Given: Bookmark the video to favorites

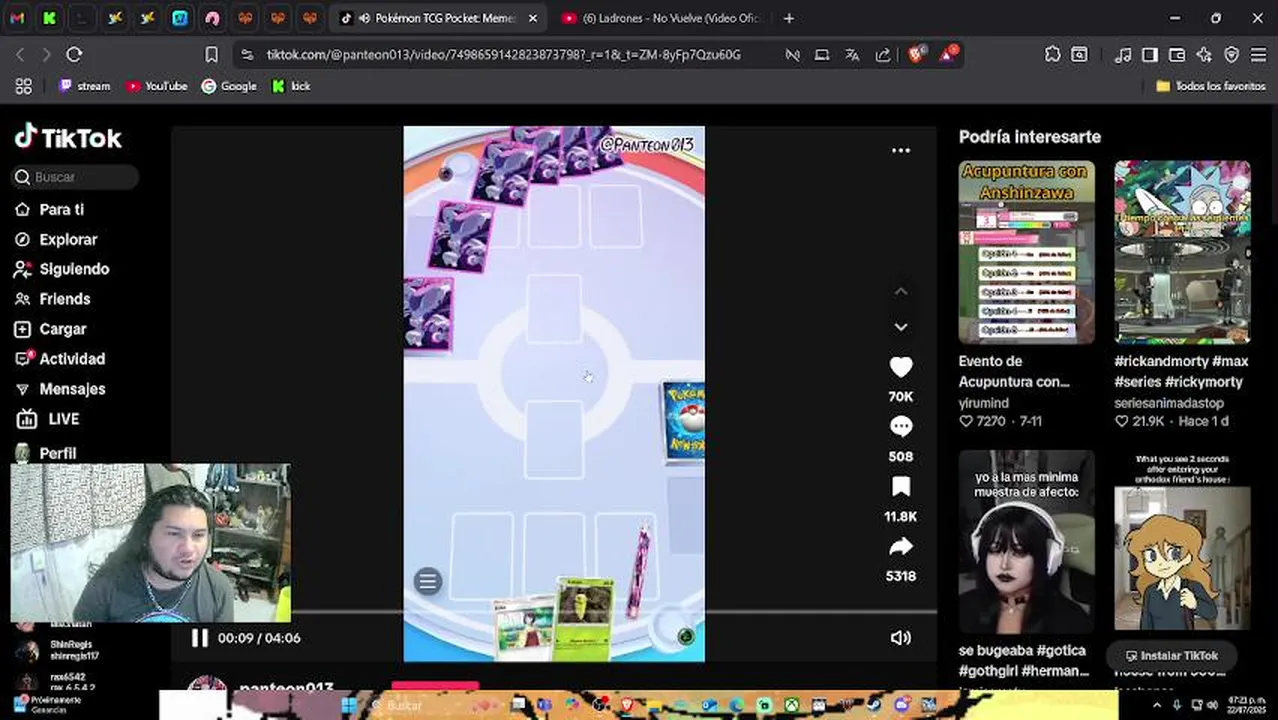Looking at the screenshot, I should coord(900,487).
